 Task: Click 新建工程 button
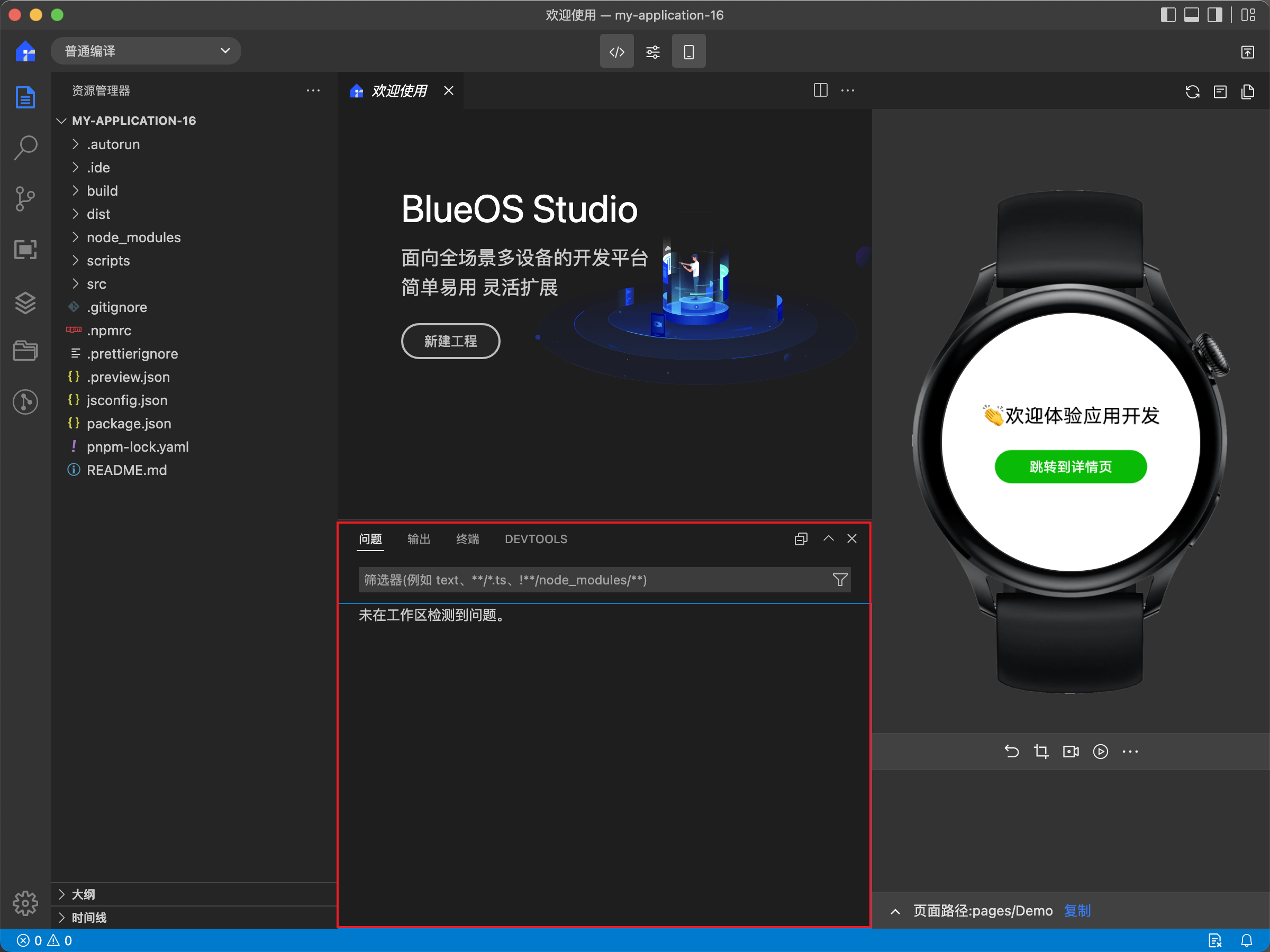[x=449, y=342]
